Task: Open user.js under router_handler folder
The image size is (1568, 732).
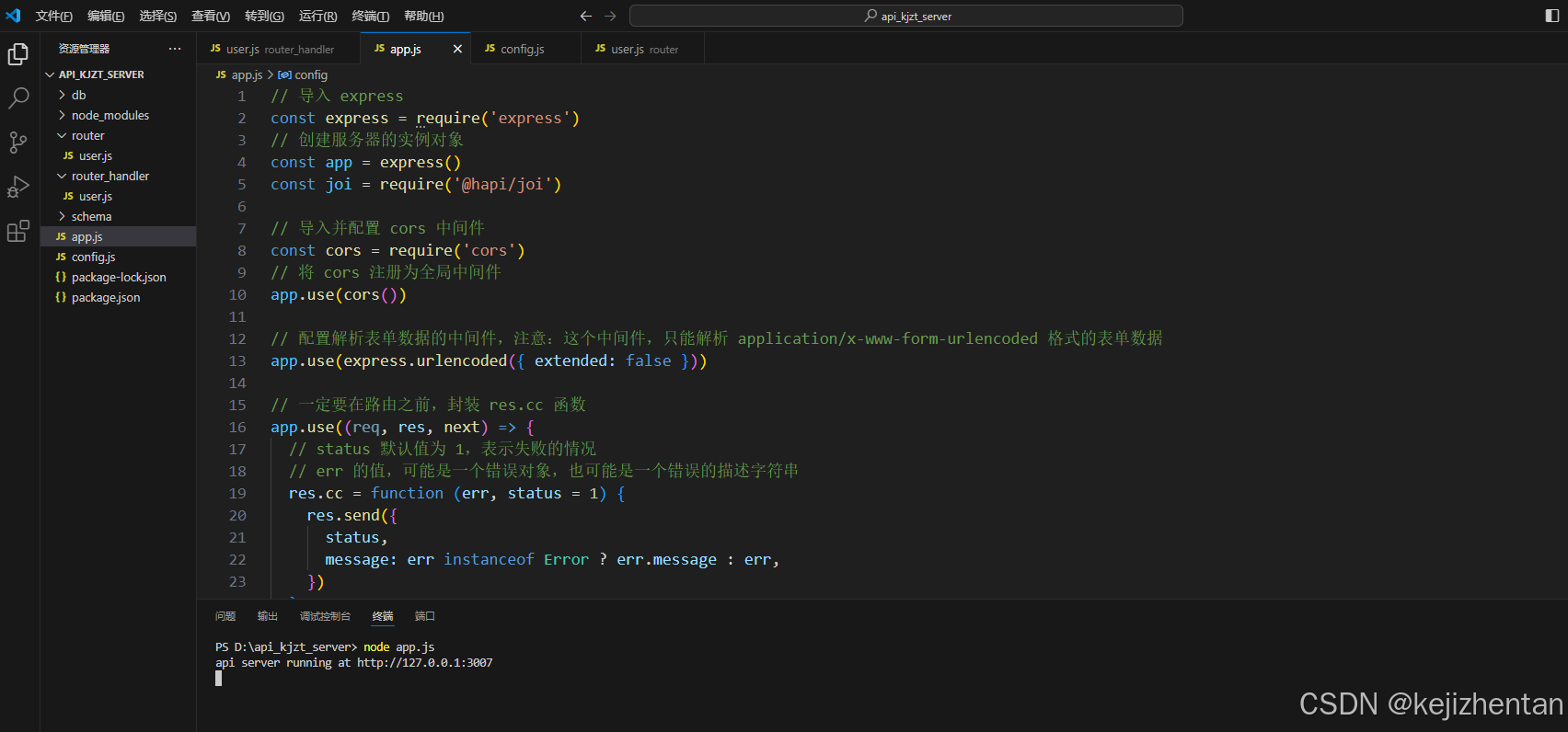Action: (x=118, y=196)
